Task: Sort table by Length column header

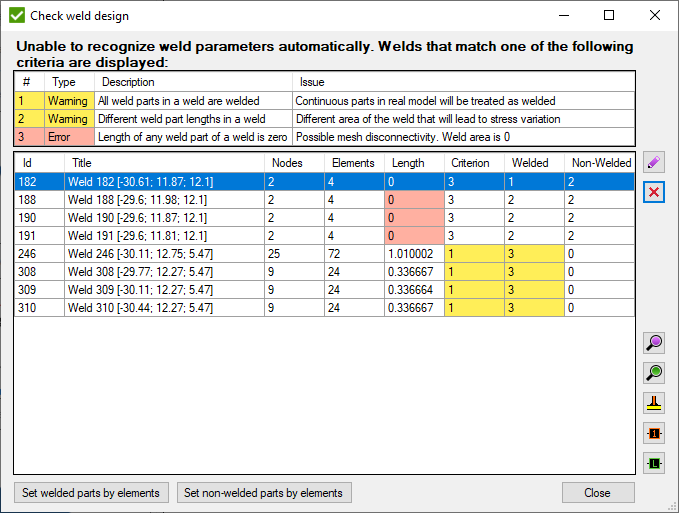Action: 408,163
